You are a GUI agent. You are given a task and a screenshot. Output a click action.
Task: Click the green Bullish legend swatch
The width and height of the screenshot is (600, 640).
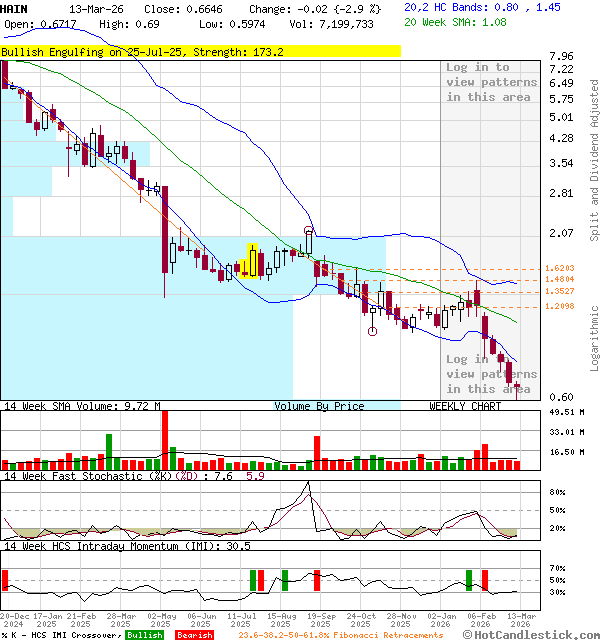(x=145, y=635)
